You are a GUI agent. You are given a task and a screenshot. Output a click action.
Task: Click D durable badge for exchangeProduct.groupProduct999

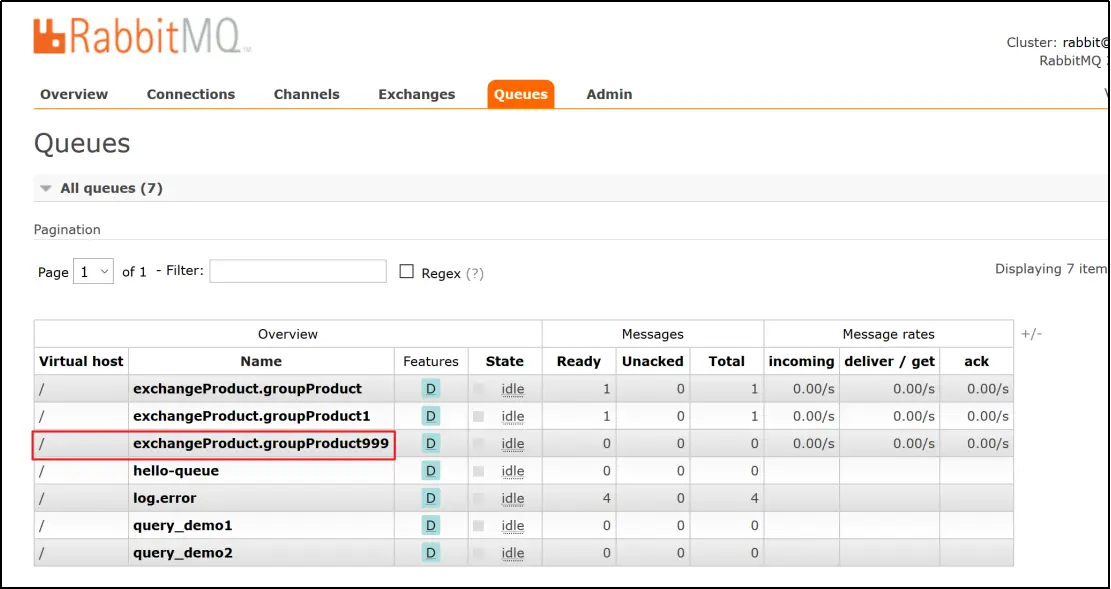pos(431,444)
